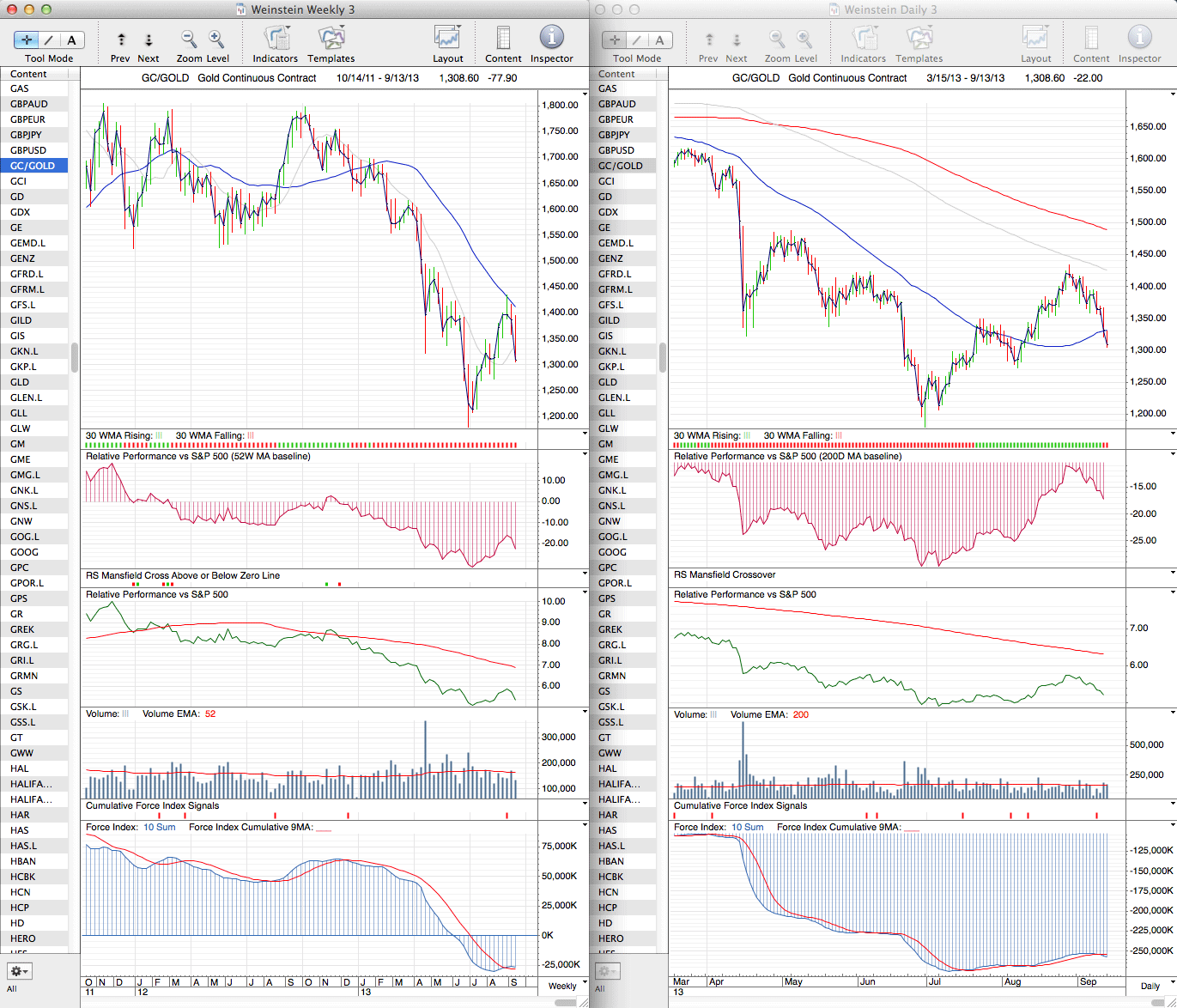
Task: Activate the text annotation tool mode
Action: (x=71, y=39)
